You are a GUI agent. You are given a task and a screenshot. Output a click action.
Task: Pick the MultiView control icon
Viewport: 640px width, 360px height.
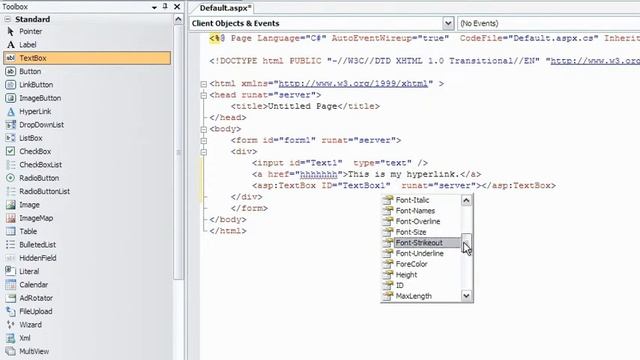tap(11, 351)
